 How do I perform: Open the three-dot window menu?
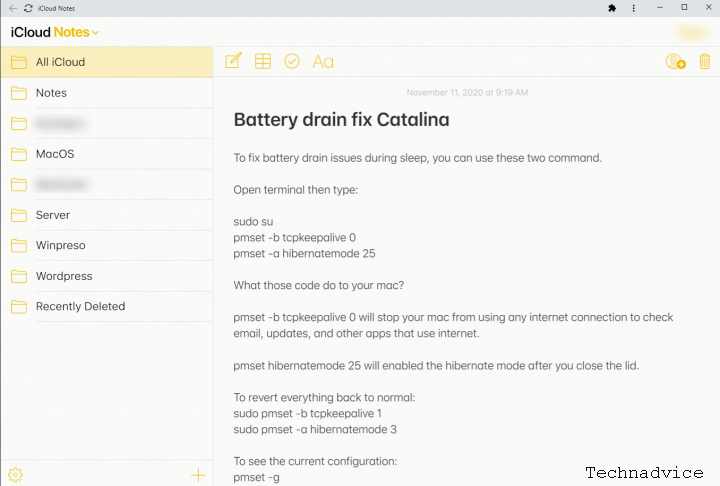point(634,8)
